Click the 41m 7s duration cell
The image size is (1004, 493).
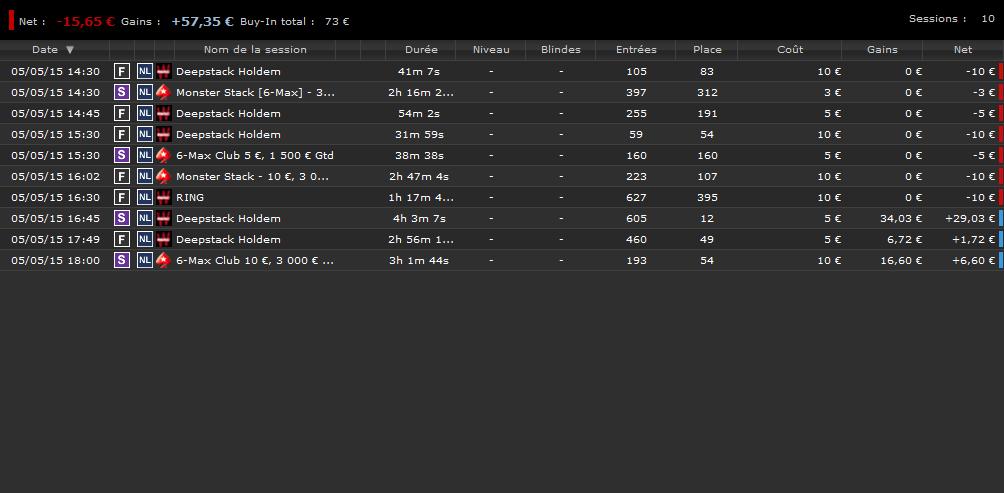(421, 71)
